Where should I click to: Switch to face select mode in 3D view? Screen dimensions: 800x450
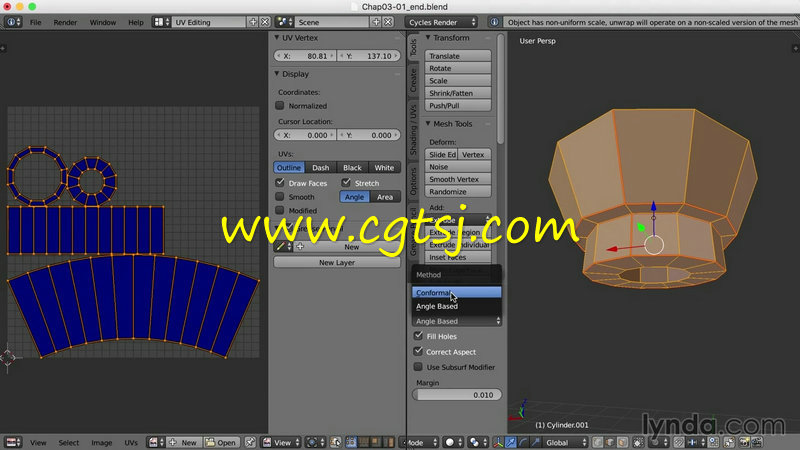click(x=622, y=442)
